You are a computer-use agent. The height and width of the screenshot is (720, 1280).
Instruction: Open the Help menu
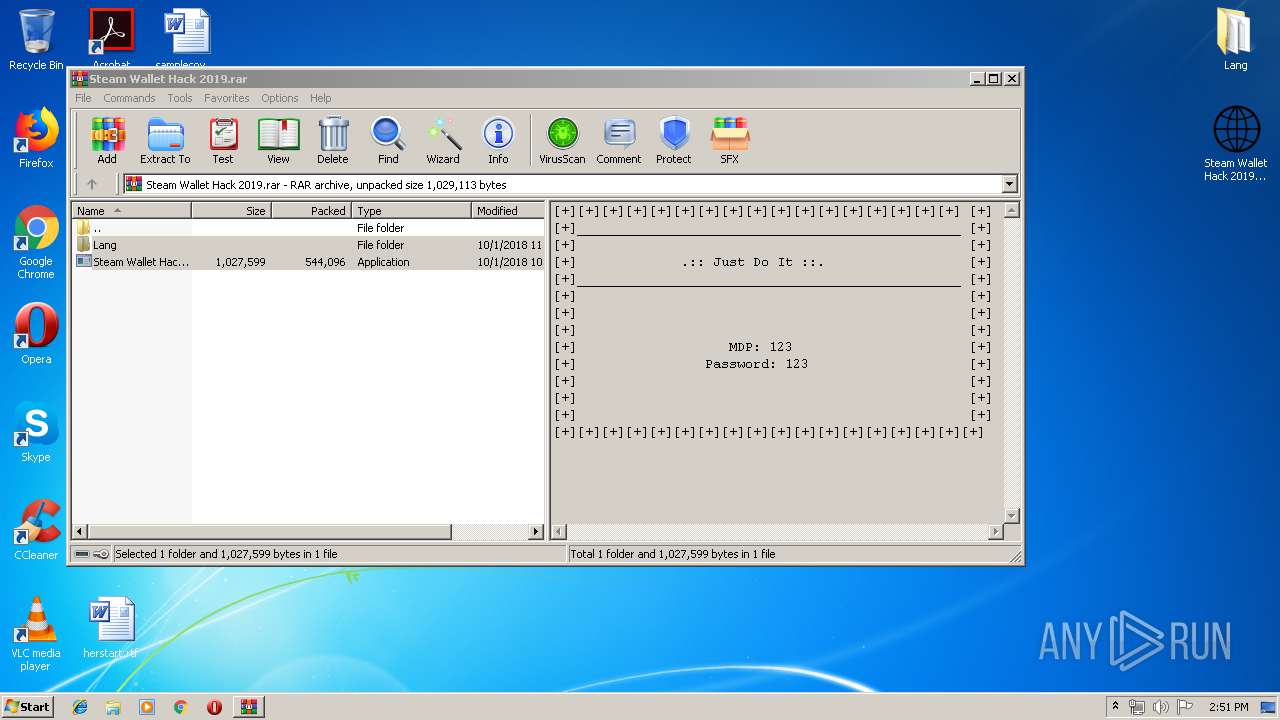pos(320,98)
